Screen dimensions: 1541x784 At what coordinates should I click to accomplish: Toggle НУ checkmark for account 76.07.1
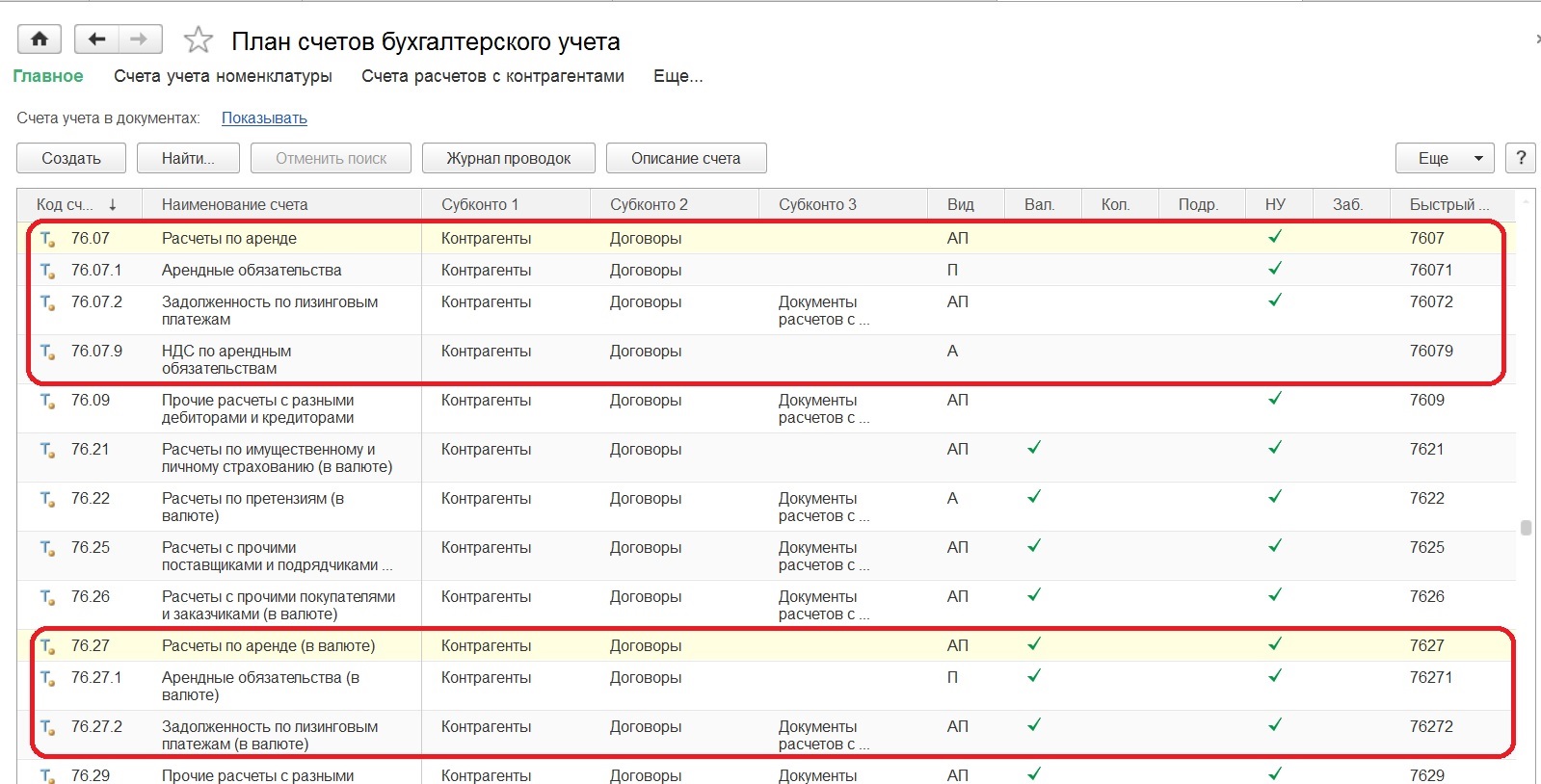pos(1275,269)
